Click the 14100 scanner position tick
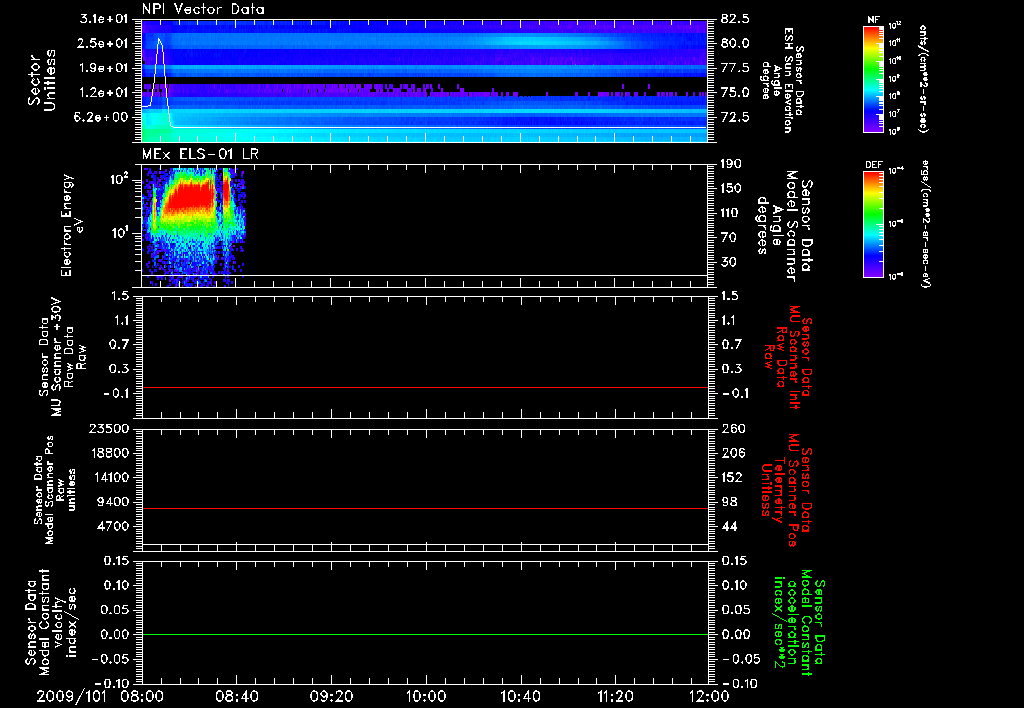This screenshot has width=1024, height=708. point(109,477)
